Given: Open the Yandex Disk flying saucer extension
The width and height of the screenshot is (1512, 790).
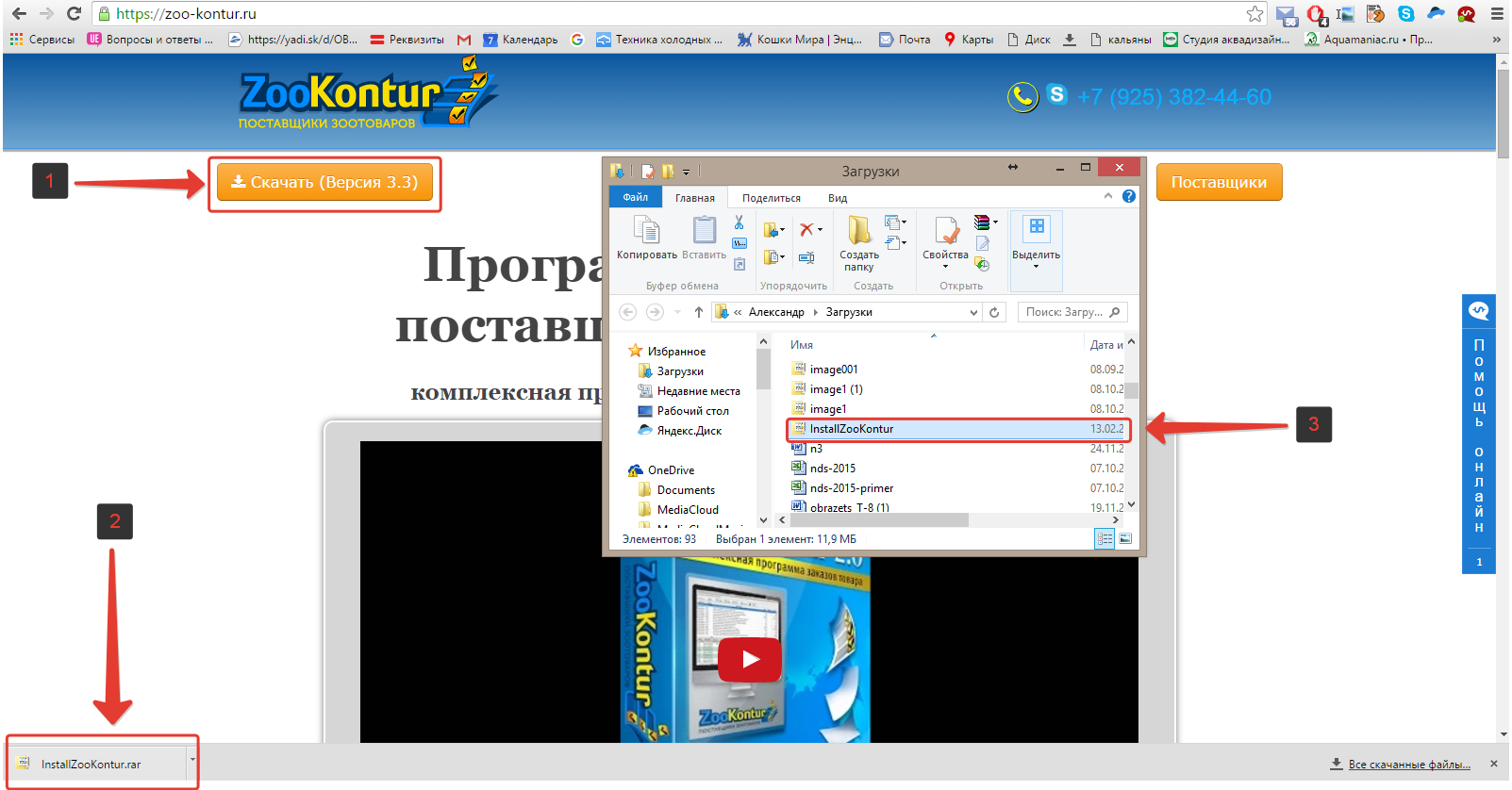Looking at the screenshot, I should (x=1436, y=13).
